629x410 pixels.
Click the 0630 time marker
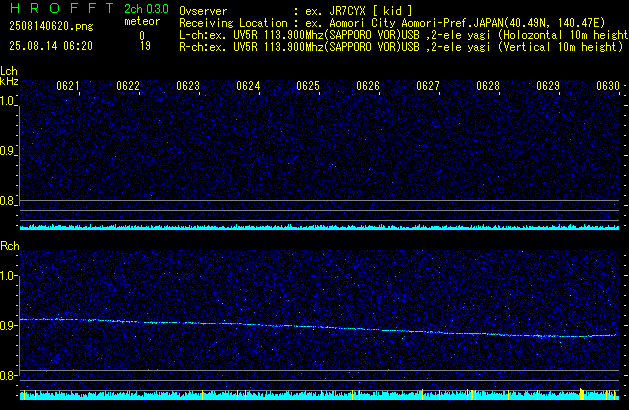(x=608, y=86)
